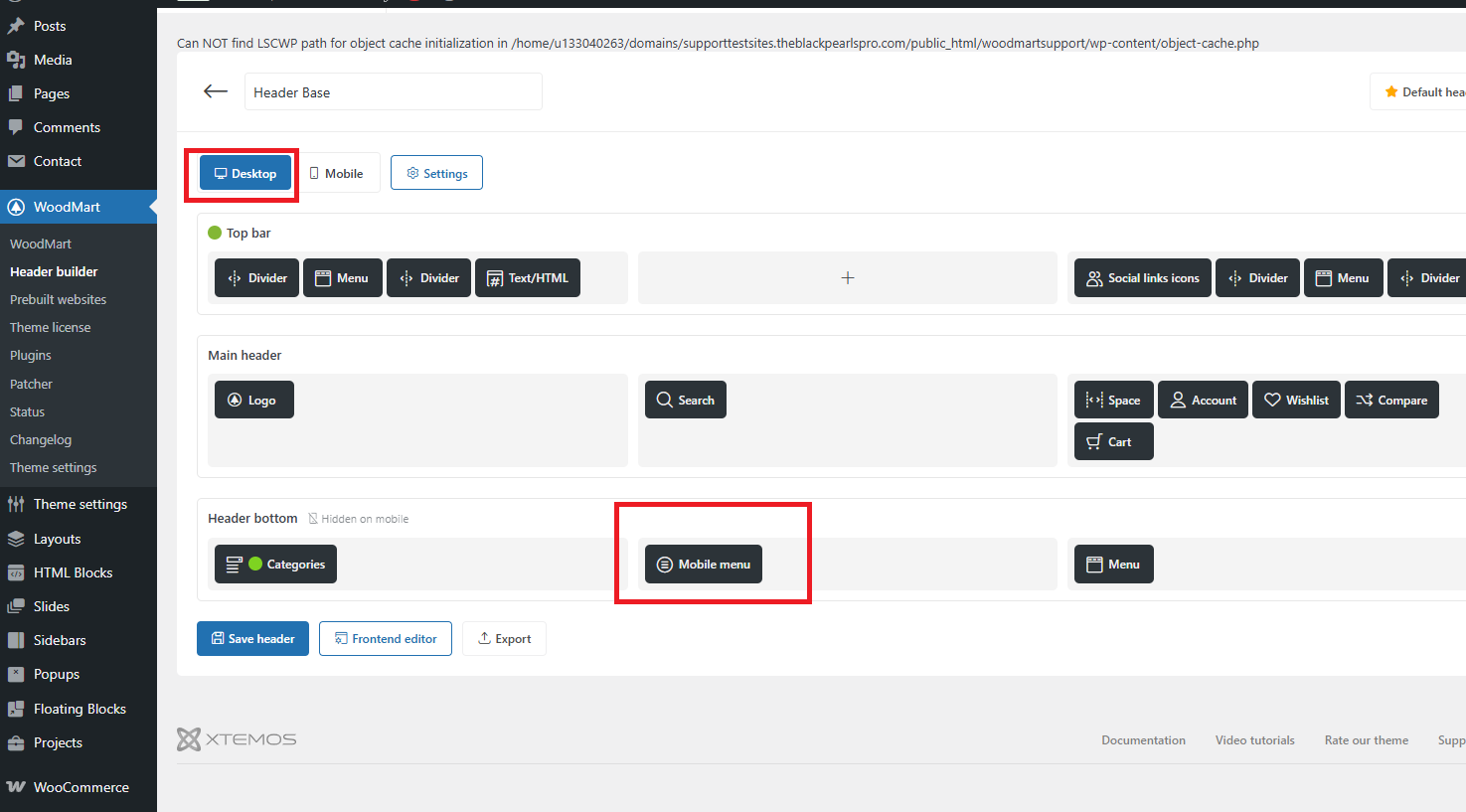1466x812 pixels.
Task: Click the Hidden on mobile label
Action: pyautogui.click(x=359, y=519)
